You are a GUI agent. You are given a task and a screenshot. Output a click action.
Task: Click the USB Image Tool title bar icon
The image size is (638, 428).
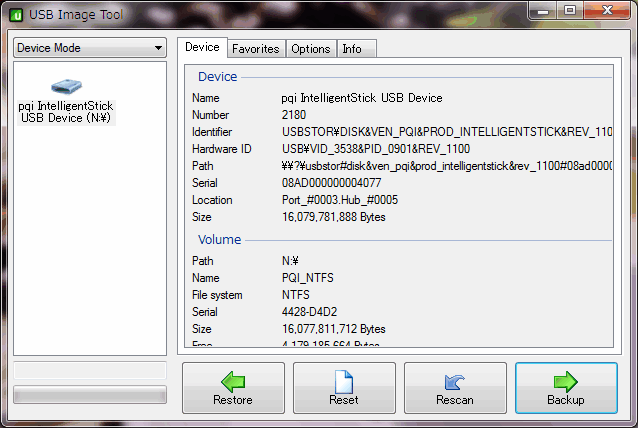coord(16,15)
